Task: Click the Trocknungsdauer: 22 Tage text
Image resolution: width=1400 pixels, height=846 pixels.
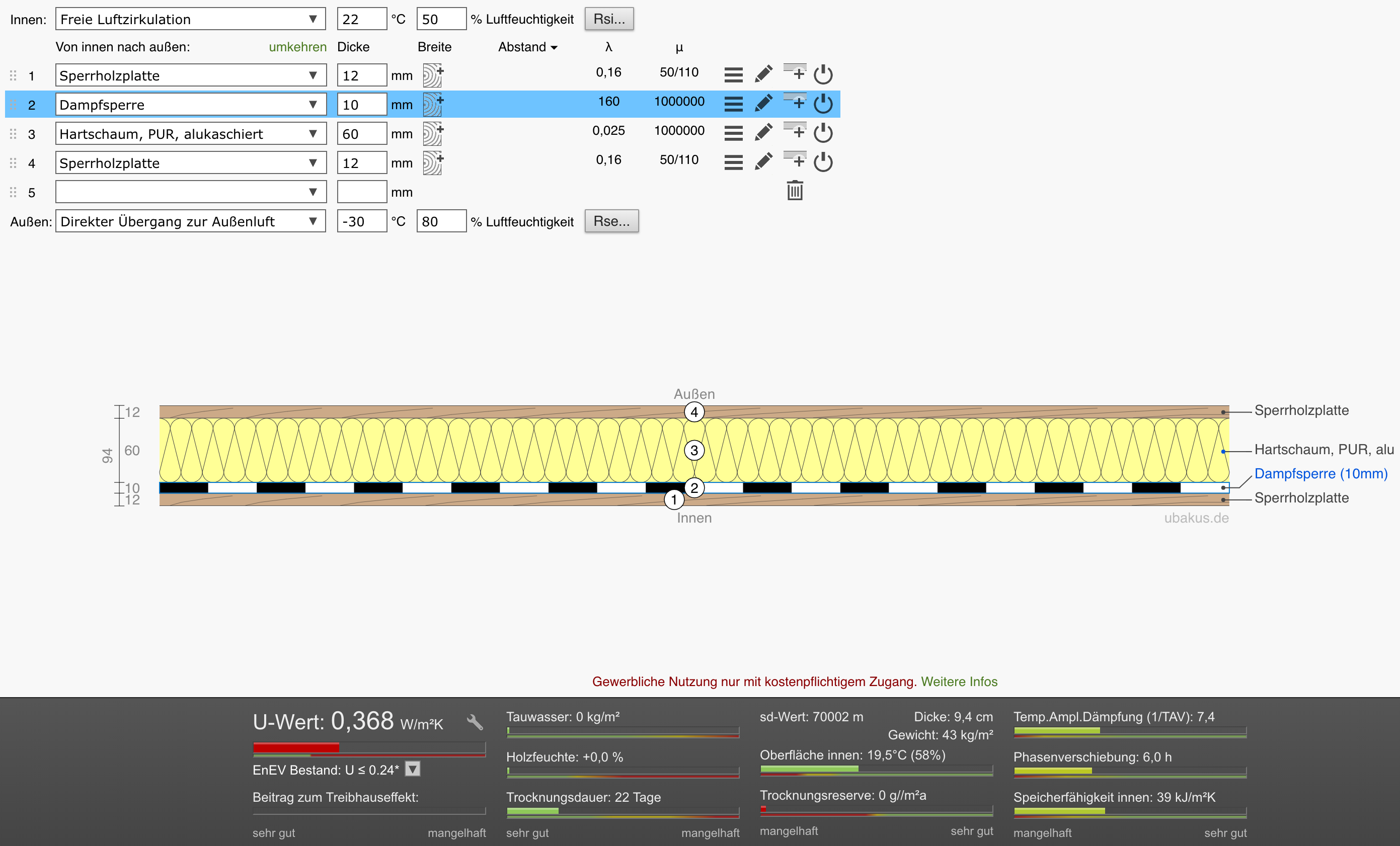Action: (x=584, y=797)
